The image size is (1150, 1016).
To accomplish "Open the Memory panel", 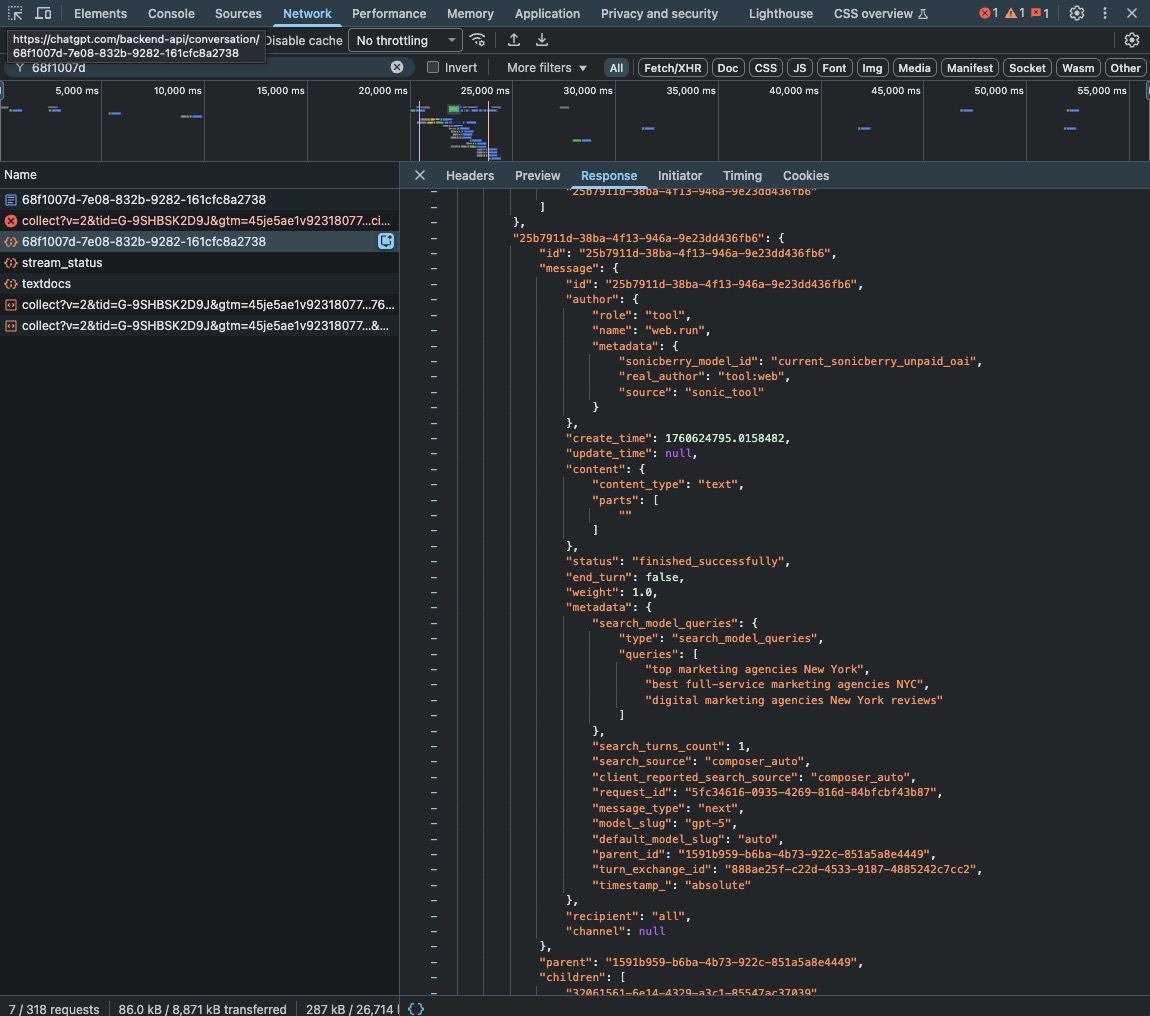I will (470, 13).
